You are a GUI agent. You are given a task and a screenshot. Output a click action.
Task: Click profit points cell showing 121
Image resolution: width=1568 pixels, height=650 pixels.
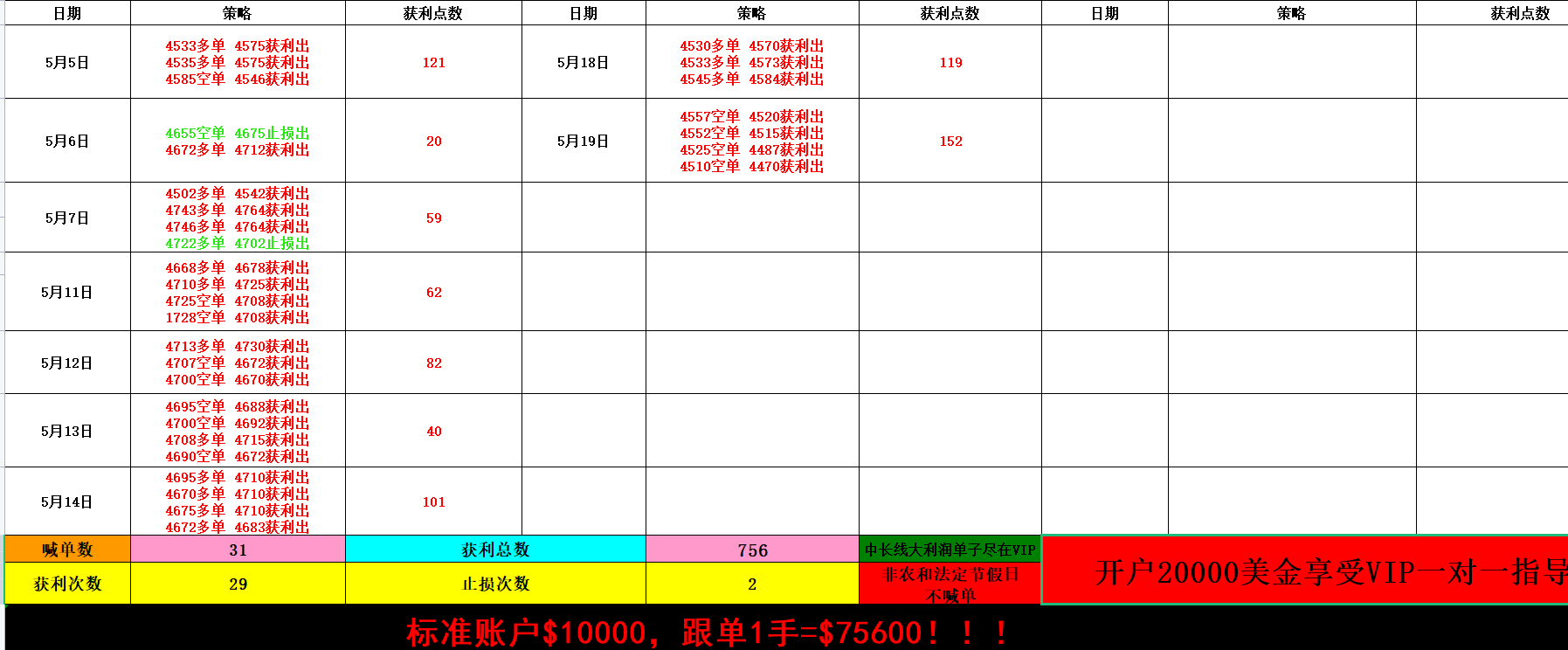(x=434, y=62)
